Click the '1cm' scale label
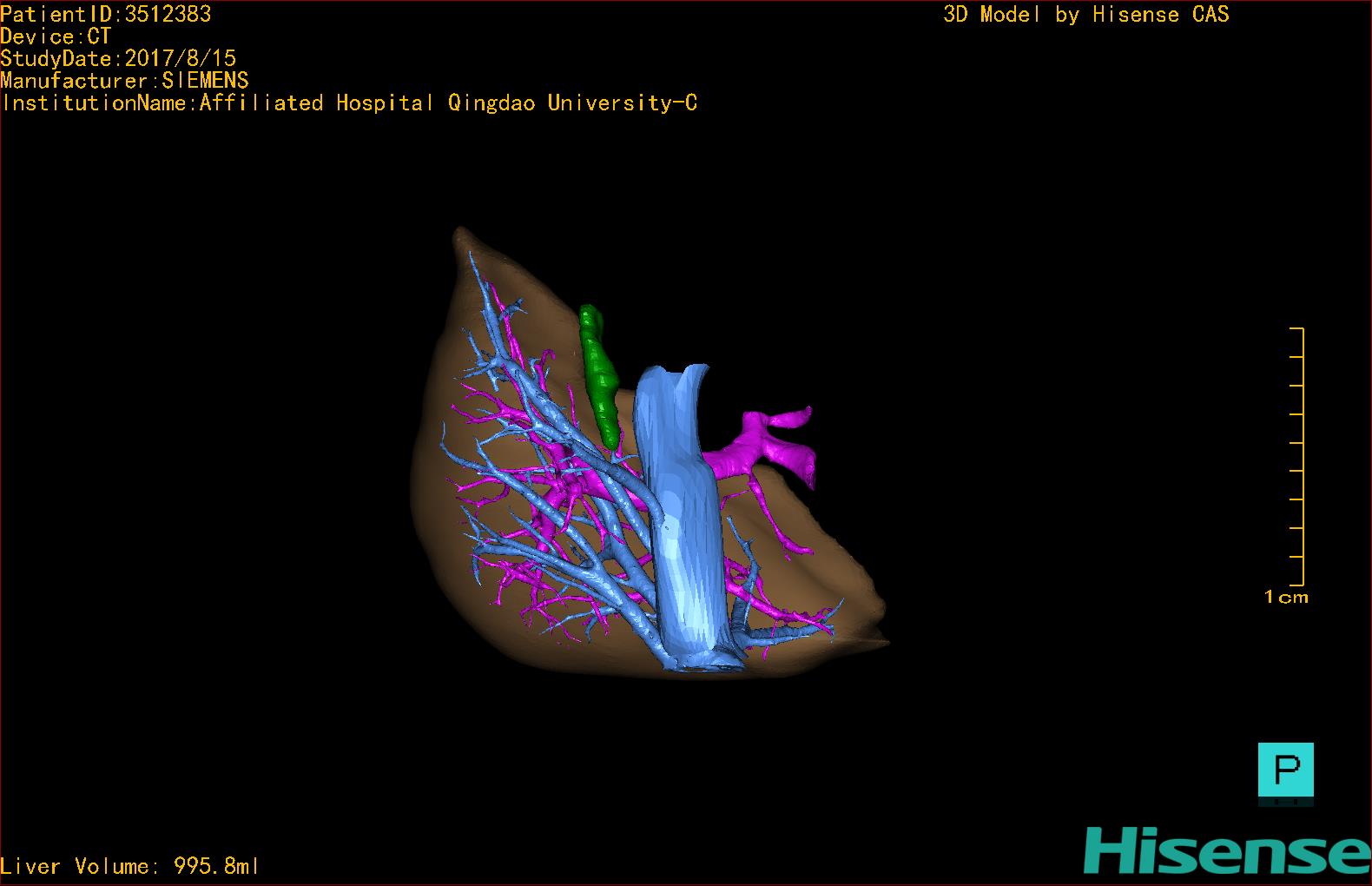Screen dimensions: 1372x886 click(x=1286, y=597)
